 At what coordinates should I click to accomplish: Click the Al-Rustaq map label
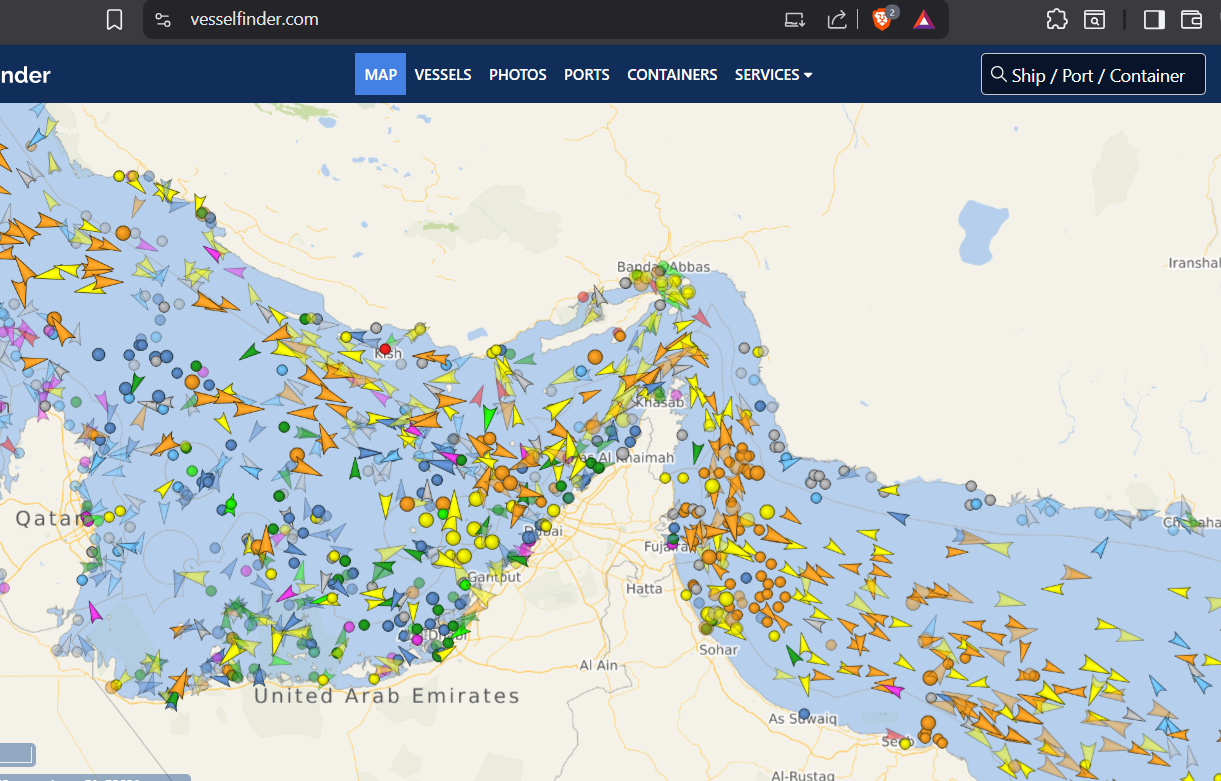point(804,775)
